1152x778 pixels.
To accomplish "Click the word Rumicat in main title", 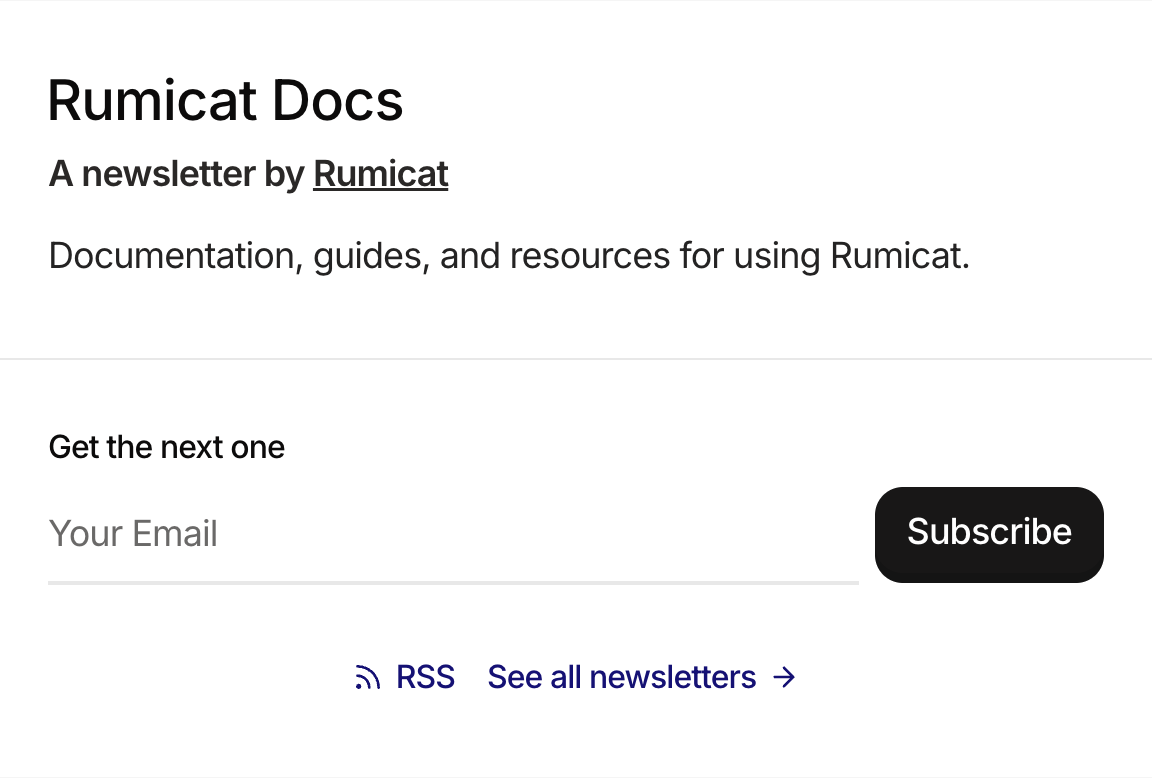I will (152, 101).
